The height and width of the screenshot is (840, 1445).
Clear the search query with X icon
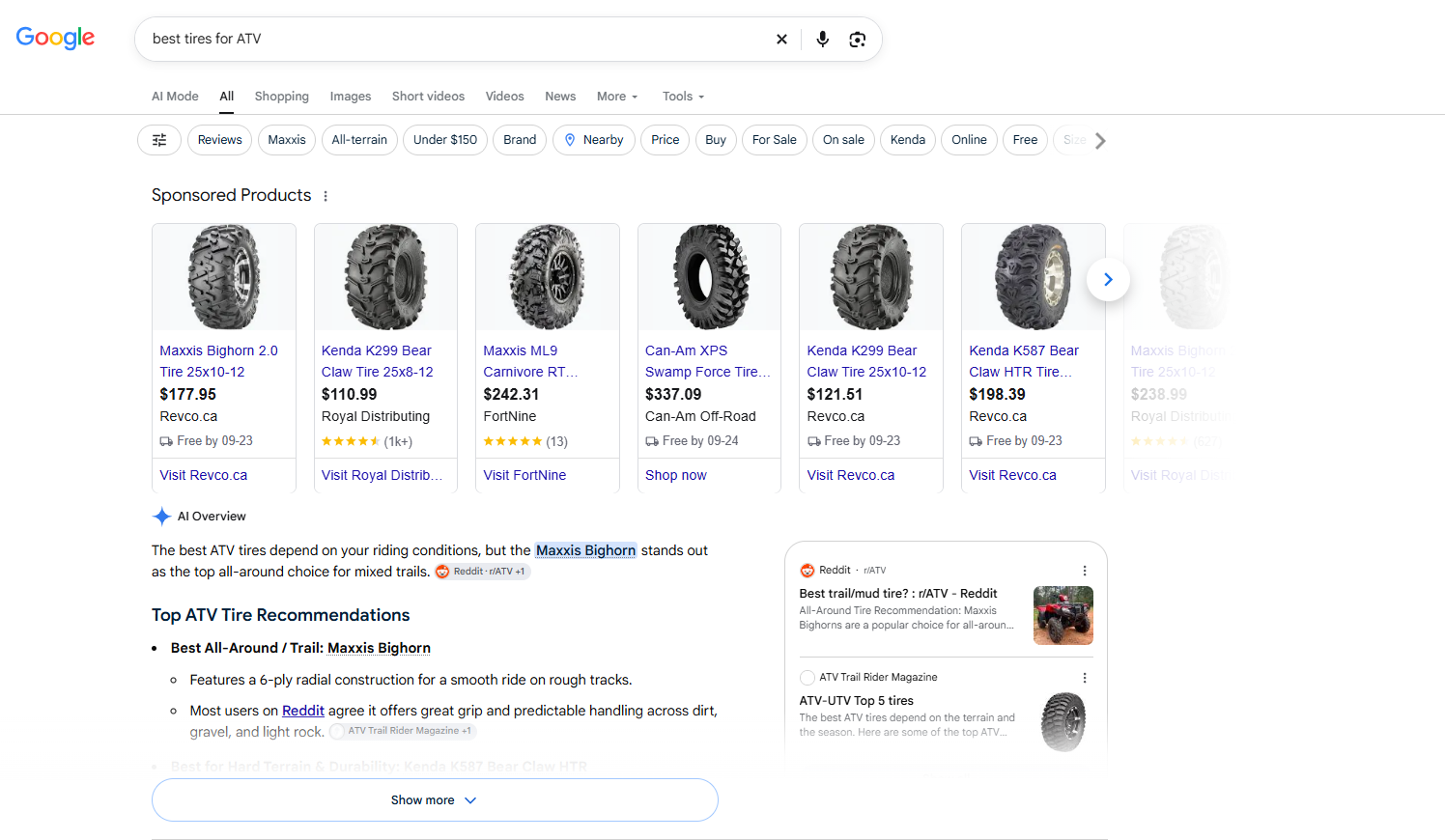(x=781, y=40)
